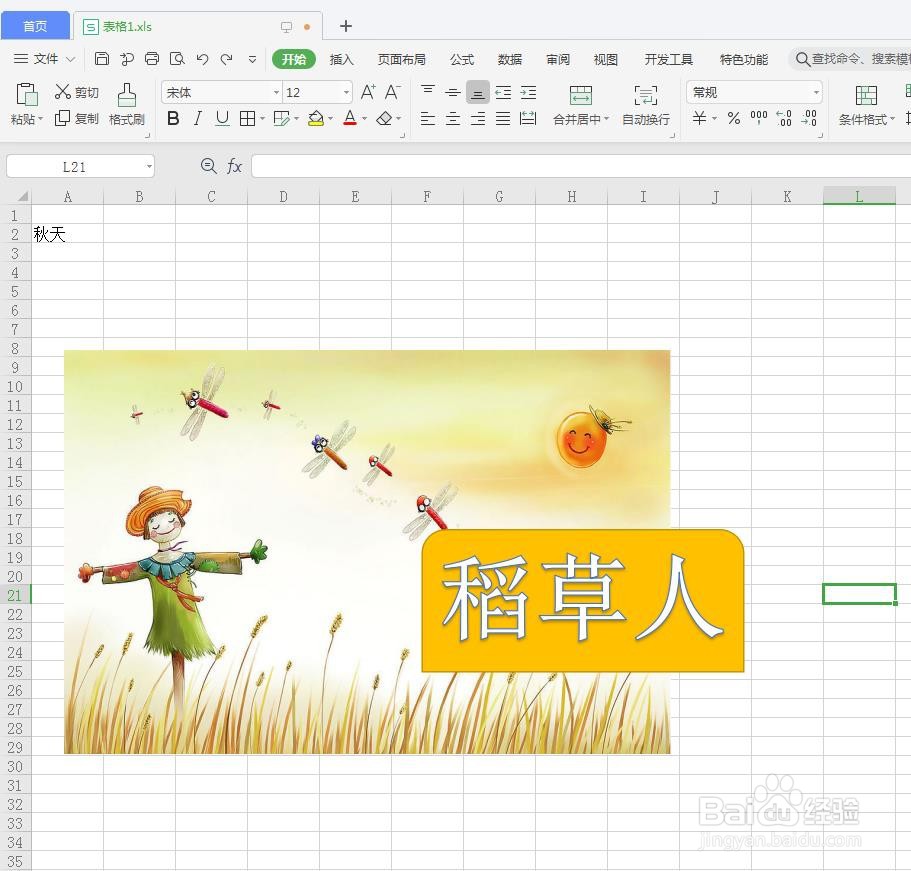Click the Distributed alignment icon

528,119
